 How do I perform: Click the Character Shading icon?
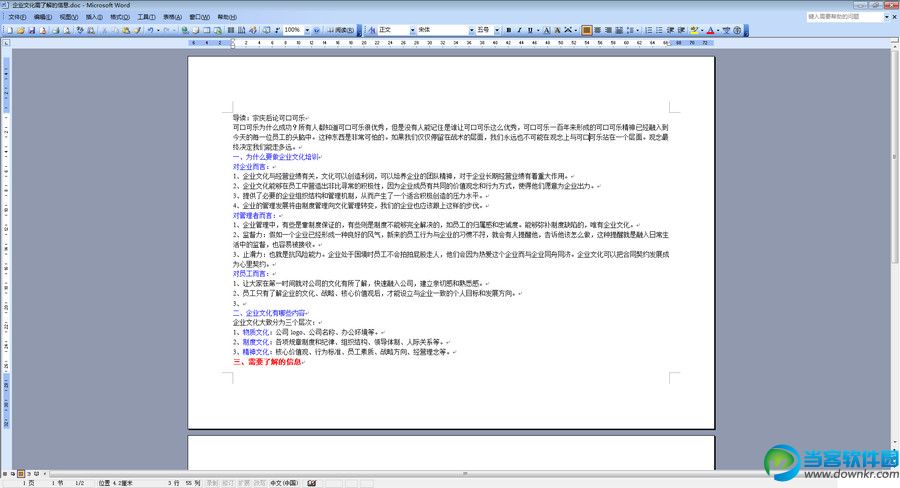557,30
